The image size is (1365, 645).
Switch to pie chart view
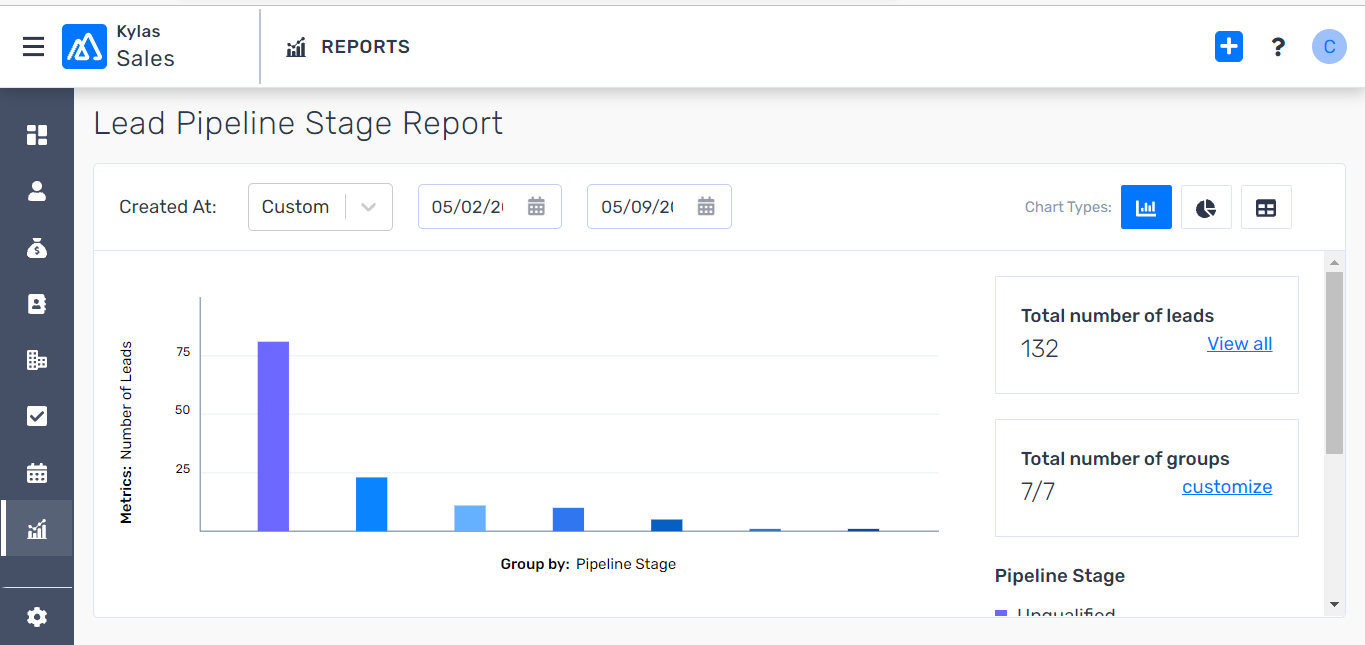[1206, 207]
